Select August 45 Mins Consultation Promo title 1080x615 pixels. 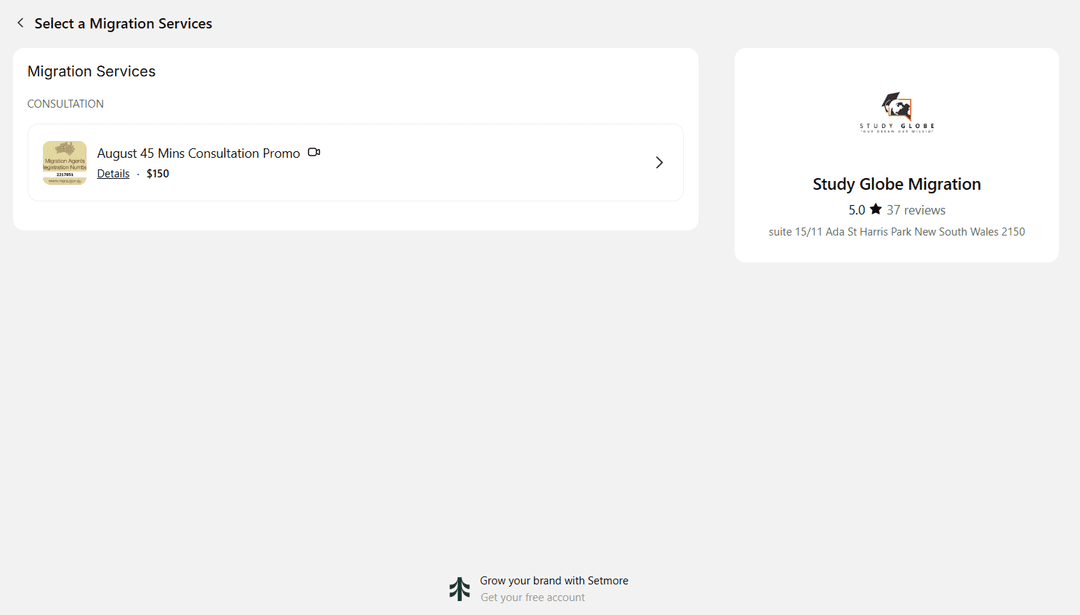click(x=198, y=153)
